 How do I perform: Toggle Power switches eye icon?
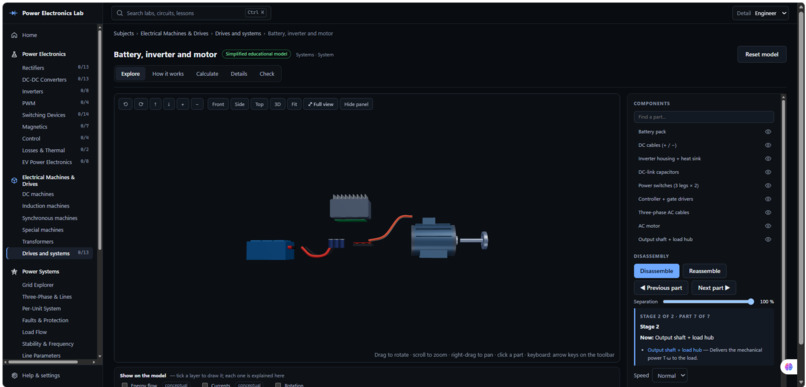tap(768, 186)
